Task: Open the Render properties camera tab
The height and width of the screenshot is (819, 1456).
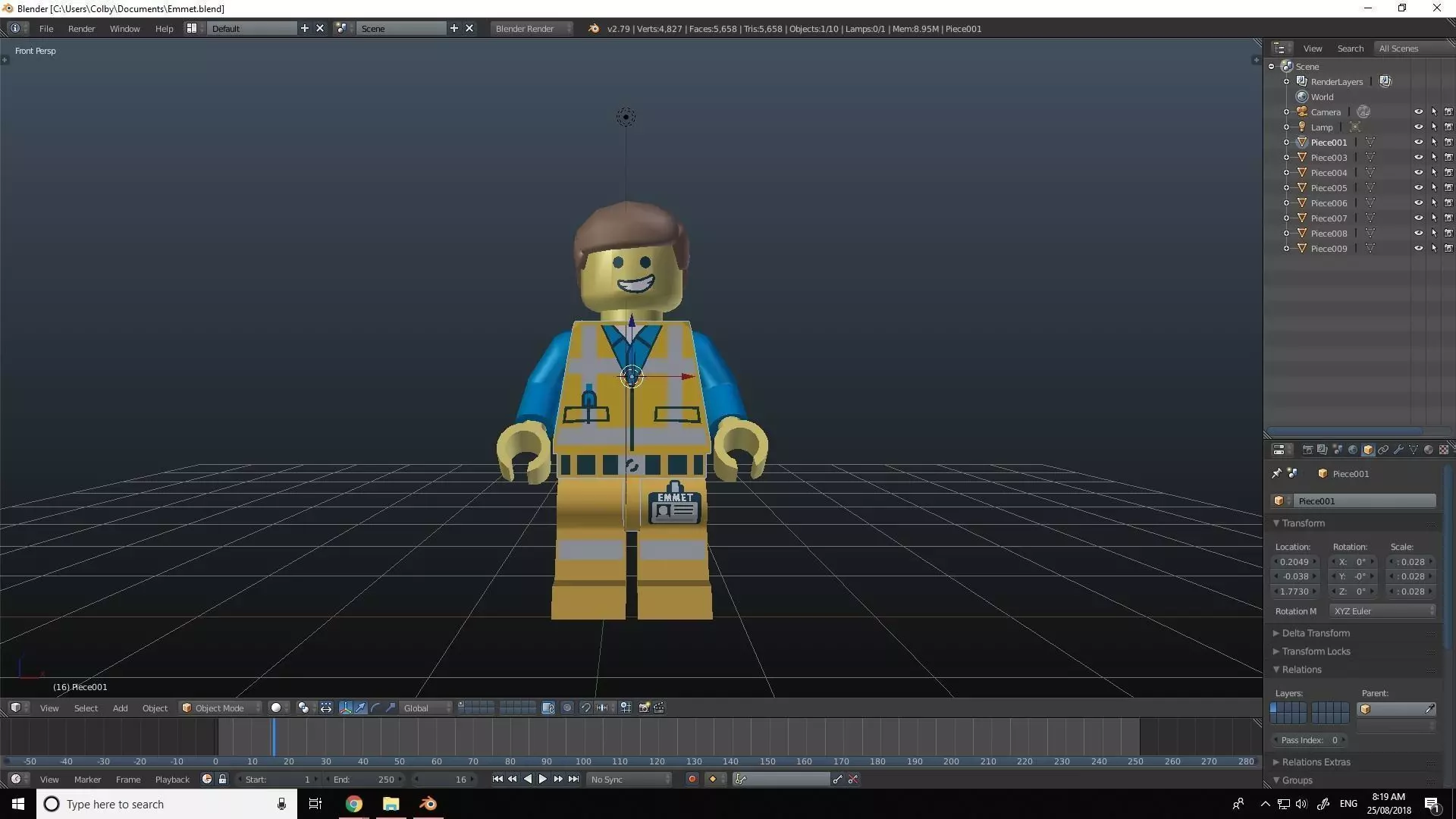Action: (1307, 450)
